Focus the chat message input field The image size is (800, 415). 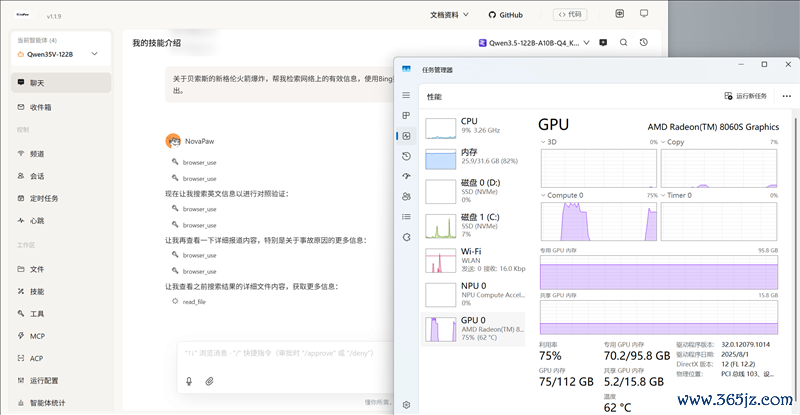286,353
